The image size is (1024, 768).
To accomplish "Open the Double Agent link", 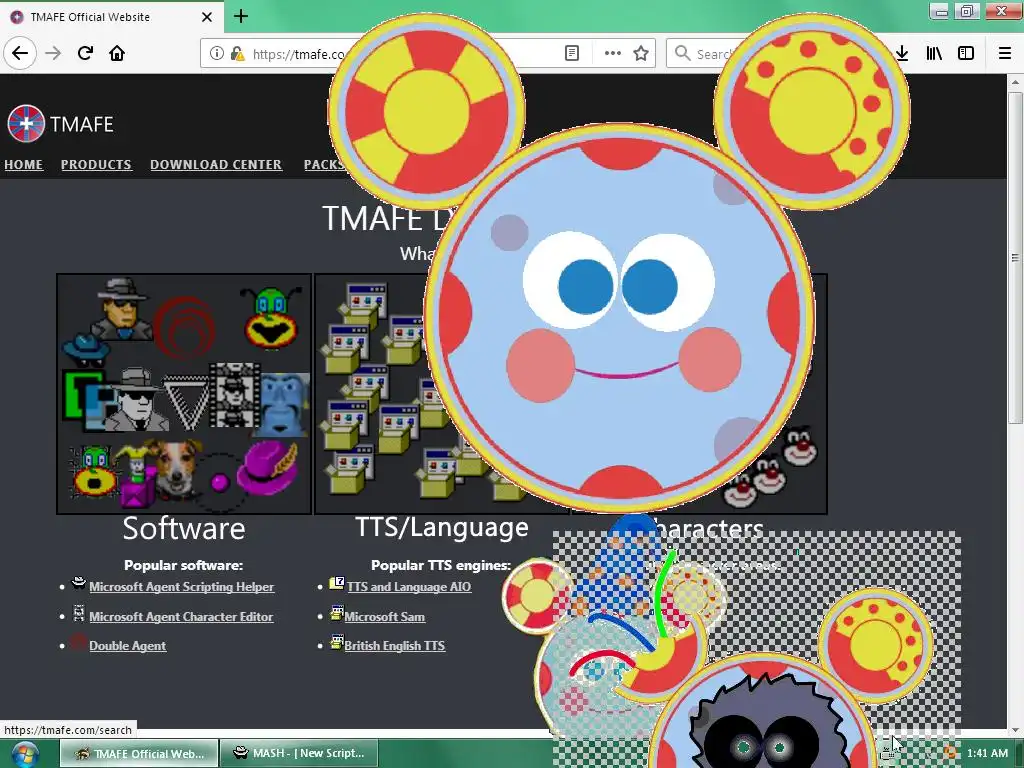I will pyautogui.click(x=127, y=645).
